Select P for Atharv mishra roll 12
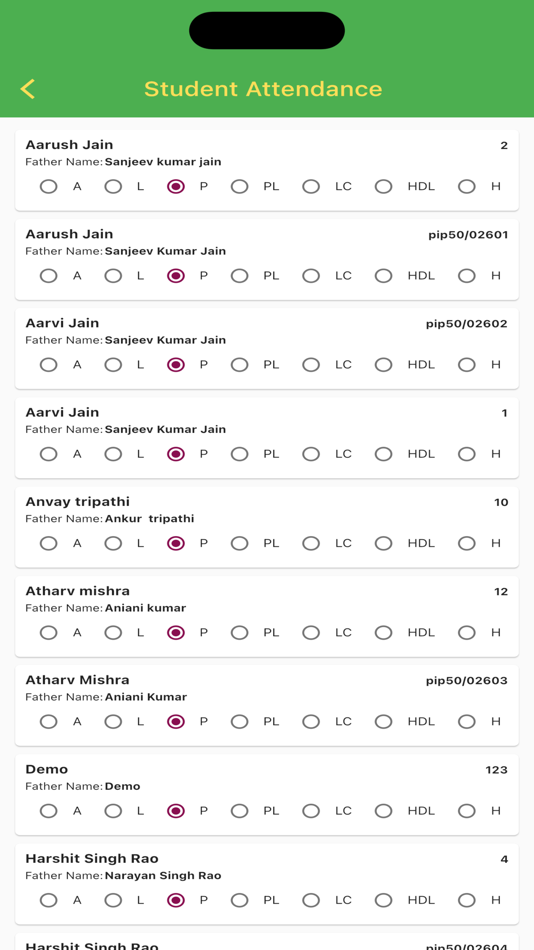Screen dimensions: 534x950 click(x=176, y=633)
